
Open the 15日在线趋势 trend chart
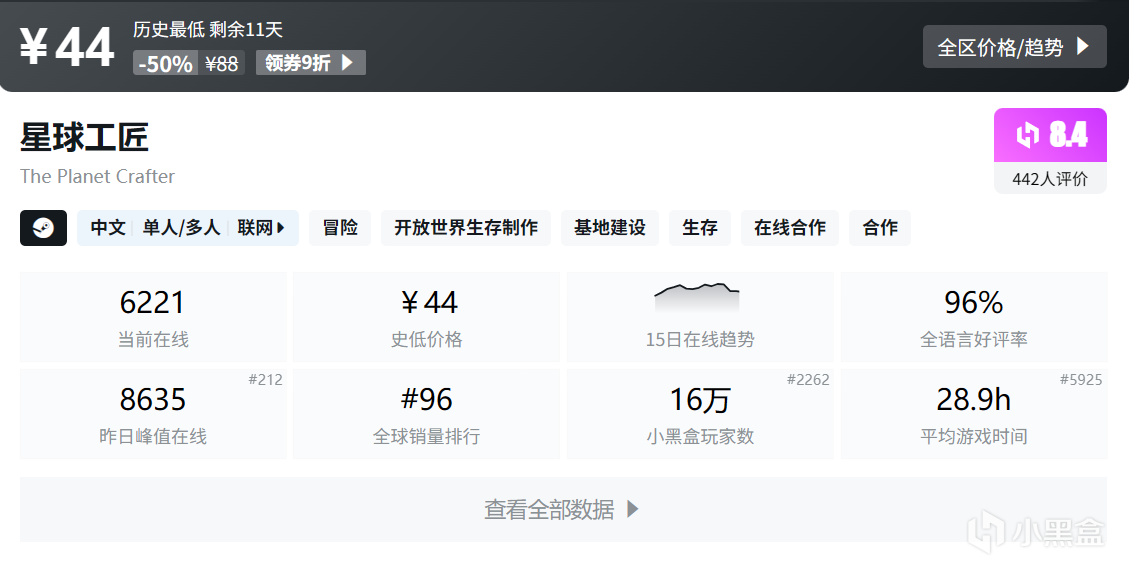(x=700, y=316)
